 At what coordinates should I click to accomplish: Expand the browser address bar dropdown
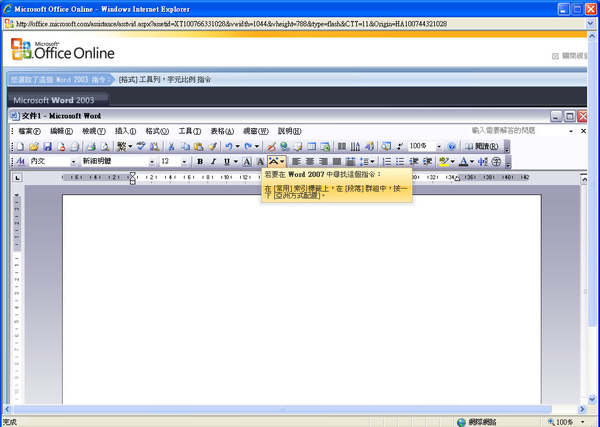(590, 24)
